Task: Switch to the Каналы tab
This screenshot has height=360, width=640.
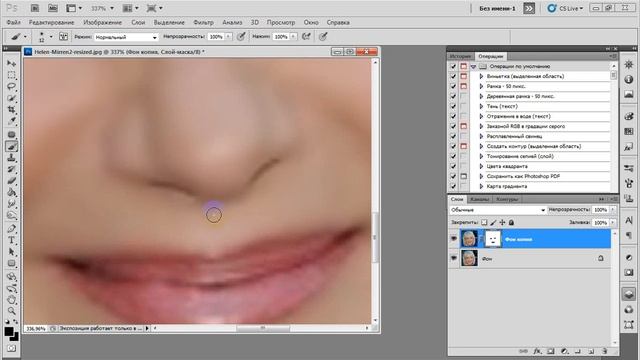Action: tap(479, 199)
